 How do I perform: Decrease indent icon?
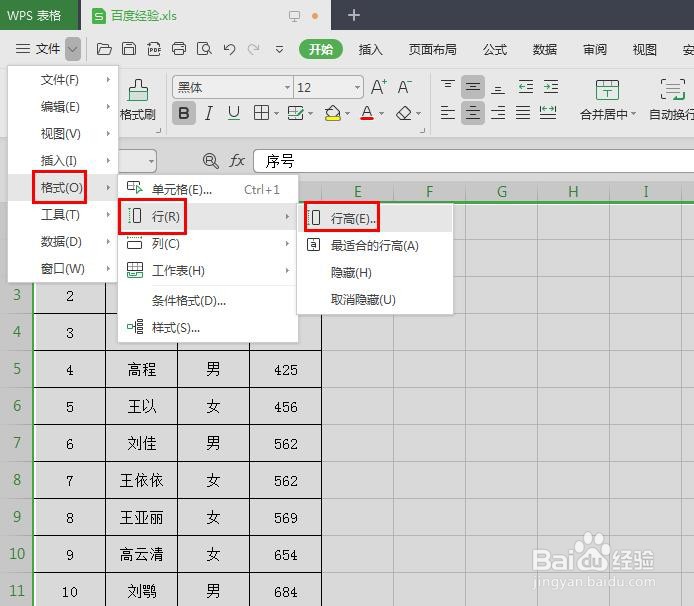pos(525,87)
